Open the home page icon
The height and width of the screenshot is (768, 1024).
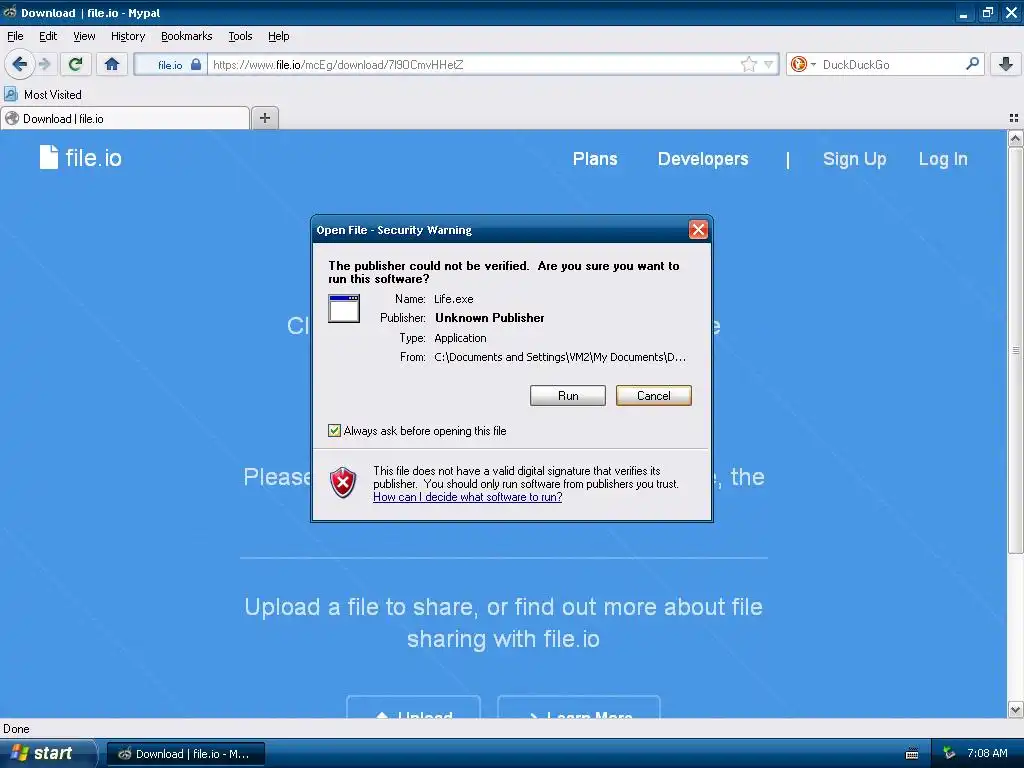(x=112, y=64)
